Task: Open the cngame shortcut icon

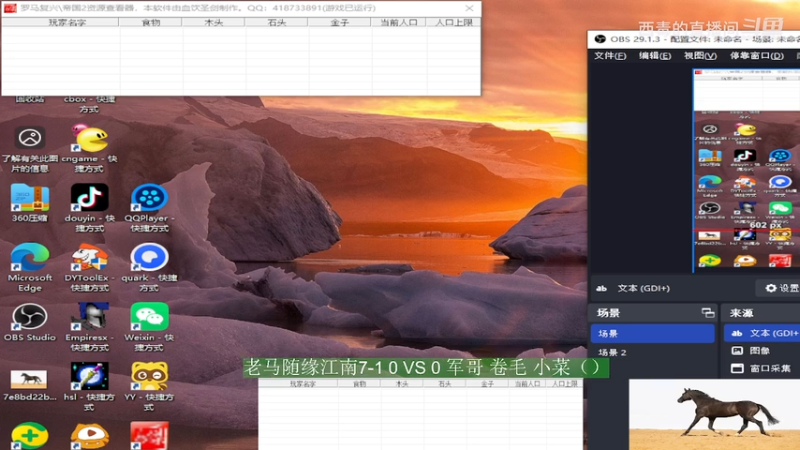Action: (x=90, y=139)
